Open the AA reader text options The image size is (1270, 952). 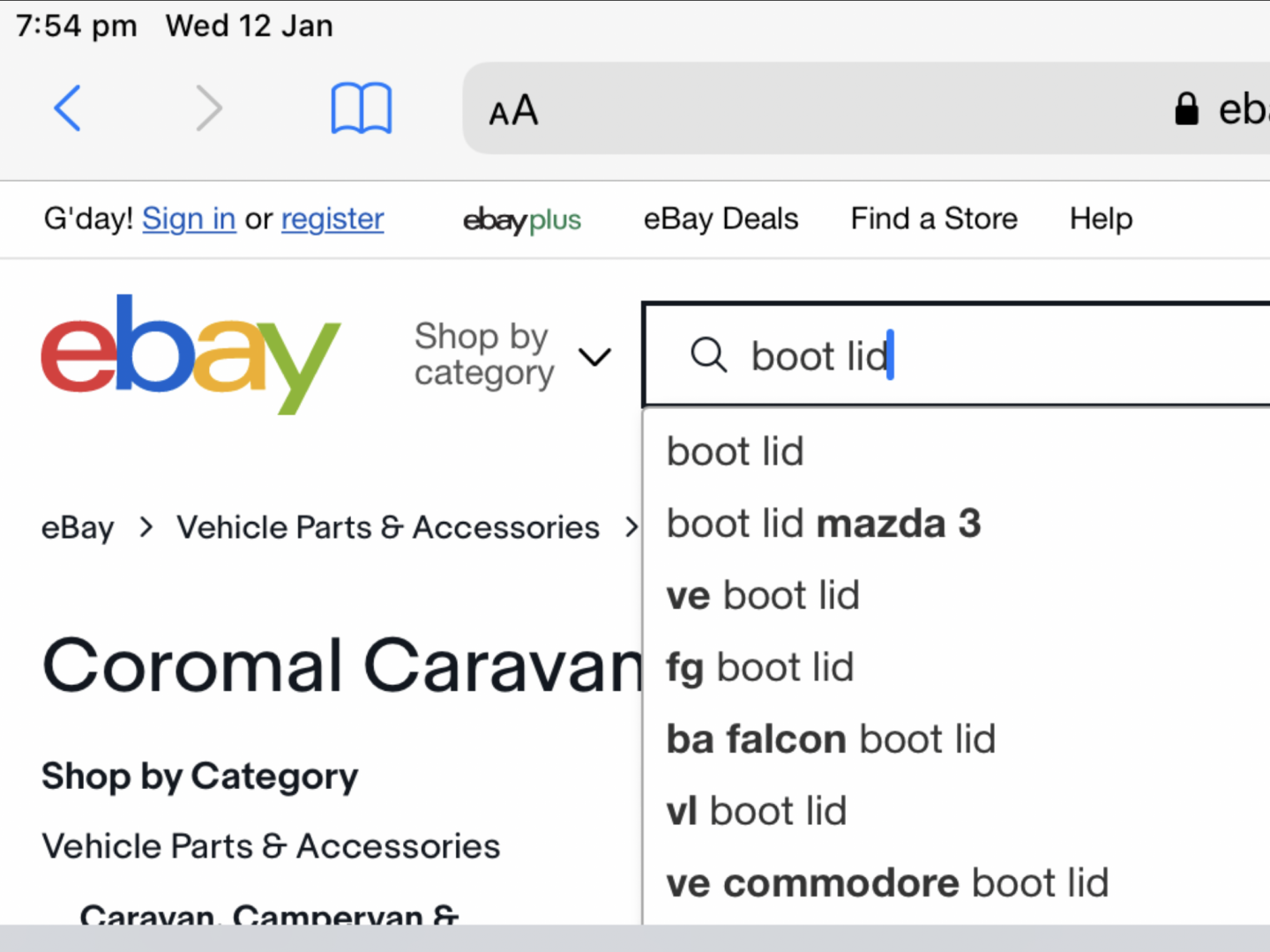(x=513, y=111)
